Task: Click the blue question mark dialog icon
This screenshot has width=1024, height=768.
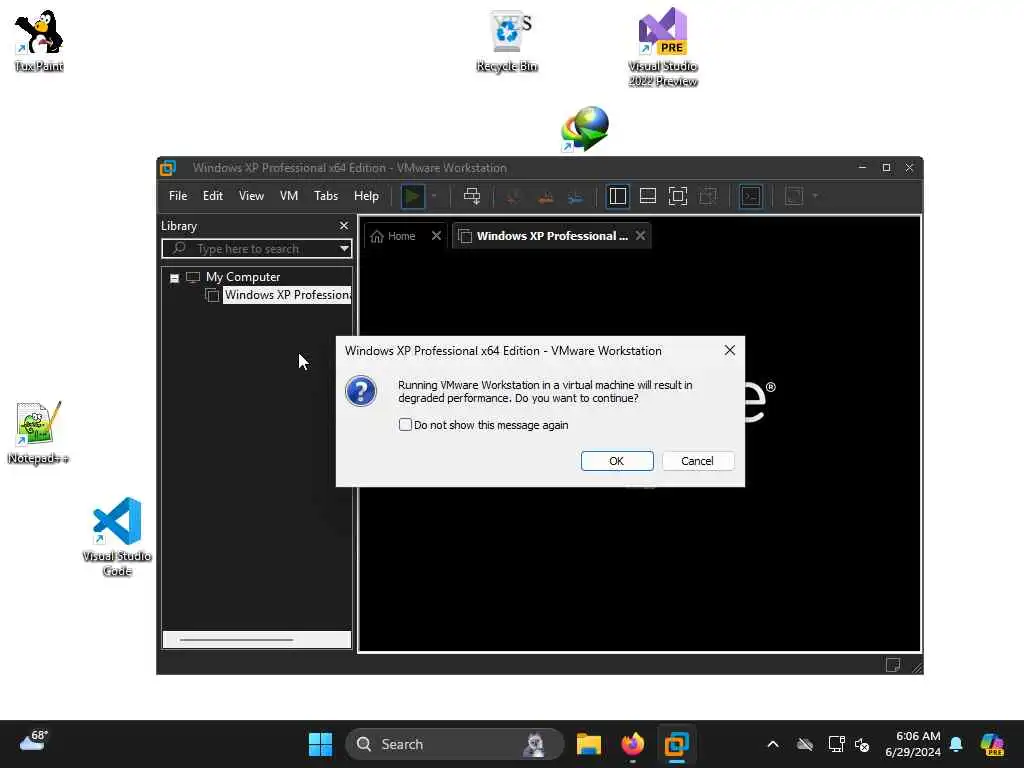Action: pyautogui.click(x=360, y=391)
